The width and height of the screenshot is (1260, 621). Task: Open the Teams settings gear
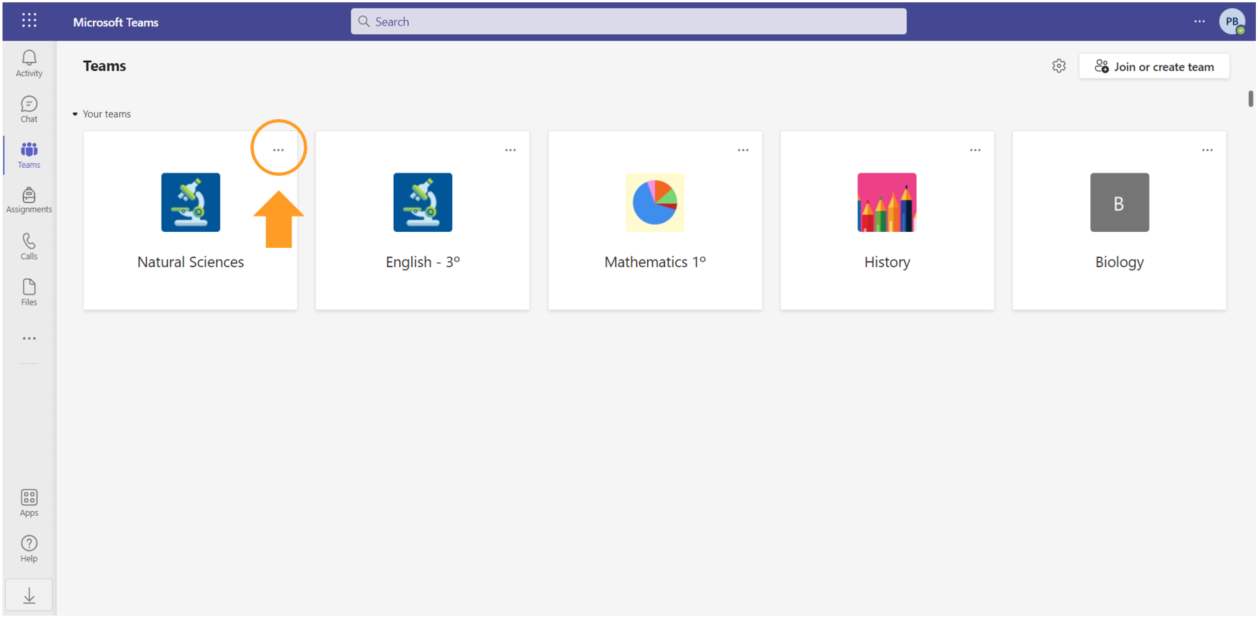pos(1059,66)
